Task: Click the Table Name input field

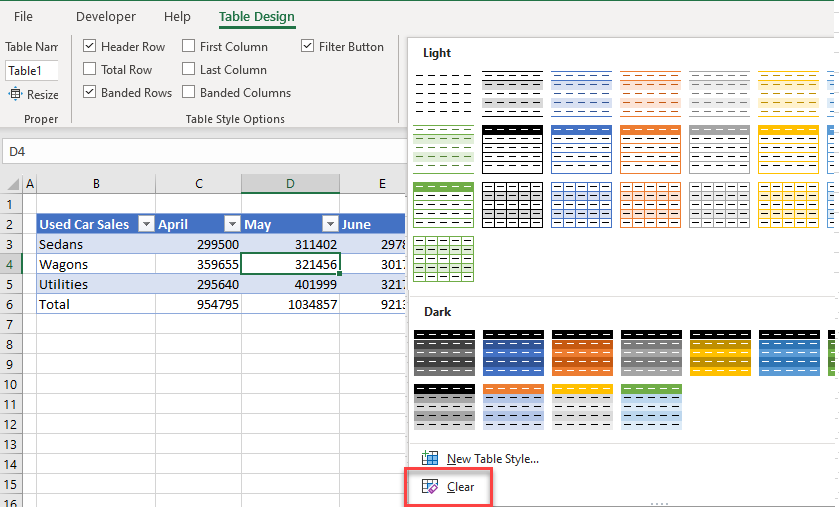Action: click(x=32, y=71)
